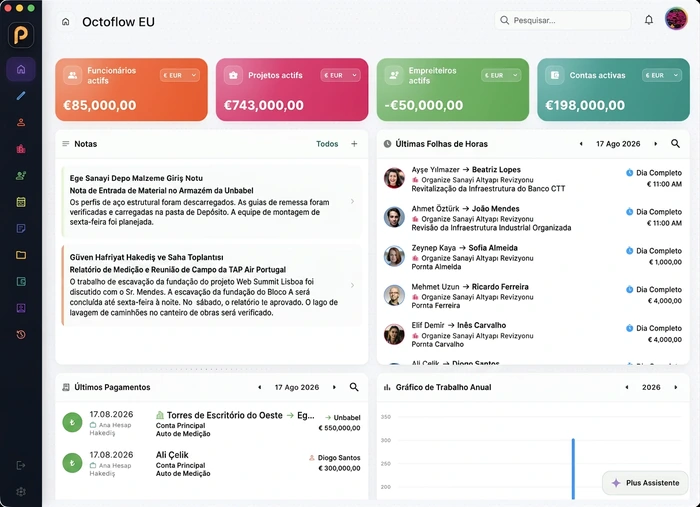Add a new note with plus icon
The height and width of the screenshot is (507, 700).
(354, 144)
